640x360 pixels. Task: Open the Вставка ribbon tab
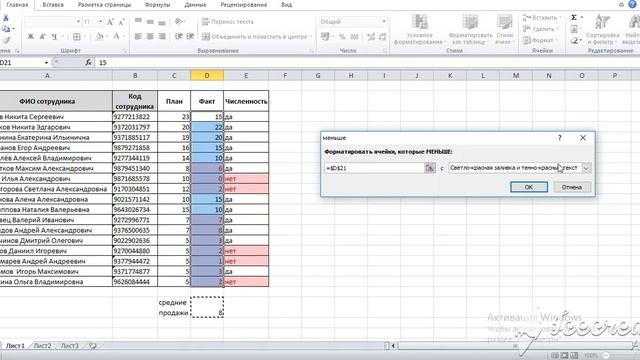click(53, 5)
